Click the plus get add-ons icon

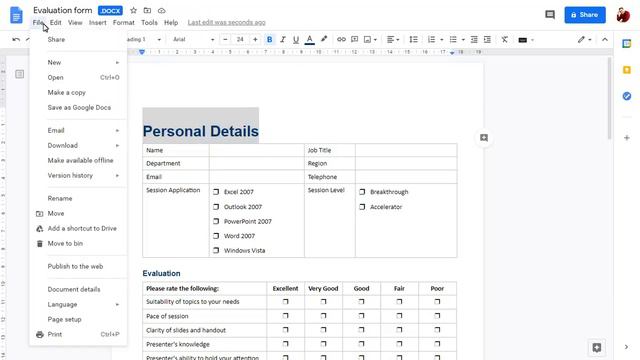(x=627, y=138)
